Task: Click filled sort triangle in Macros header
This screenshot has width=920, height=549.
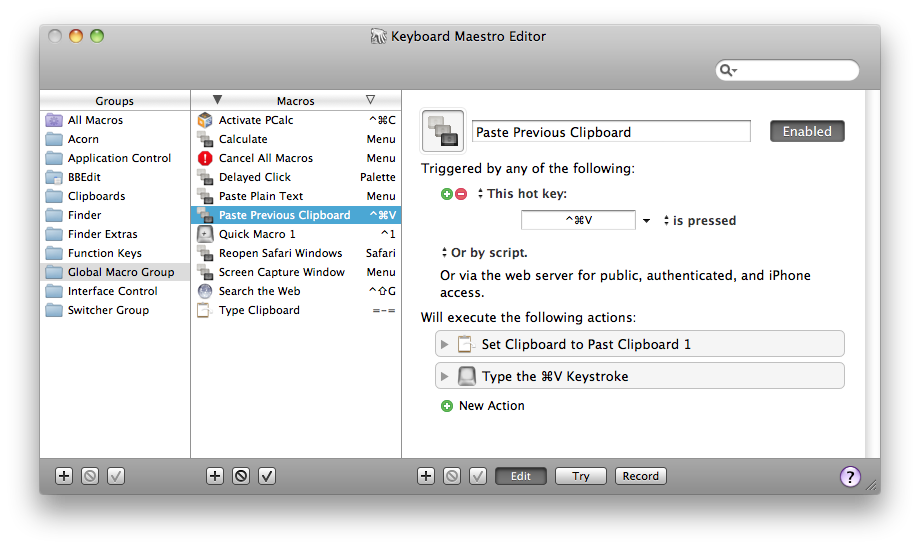Action: coord(217,100)
